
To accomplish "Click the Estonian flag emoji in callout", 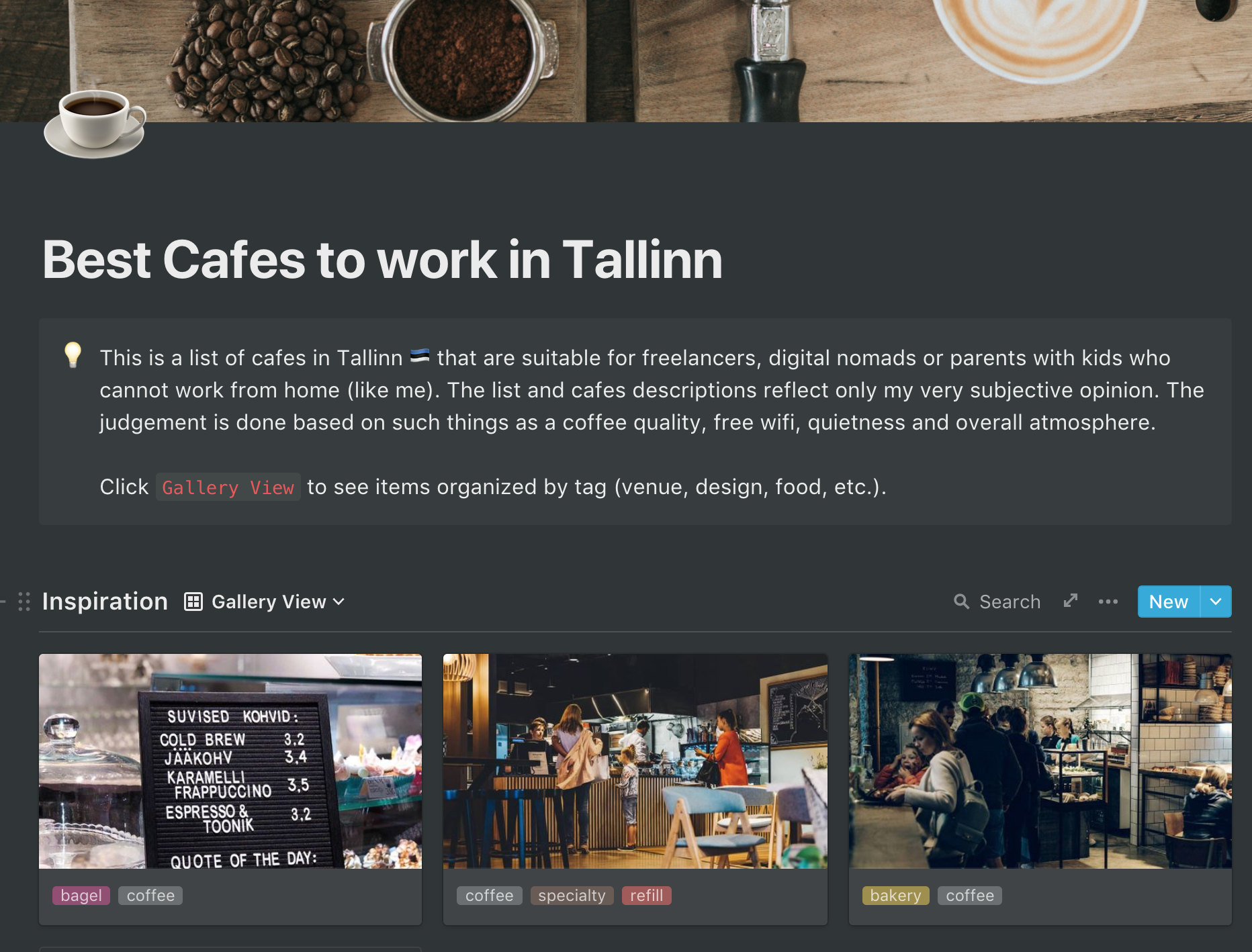I will pyautogui.click(x=420, y=356).
